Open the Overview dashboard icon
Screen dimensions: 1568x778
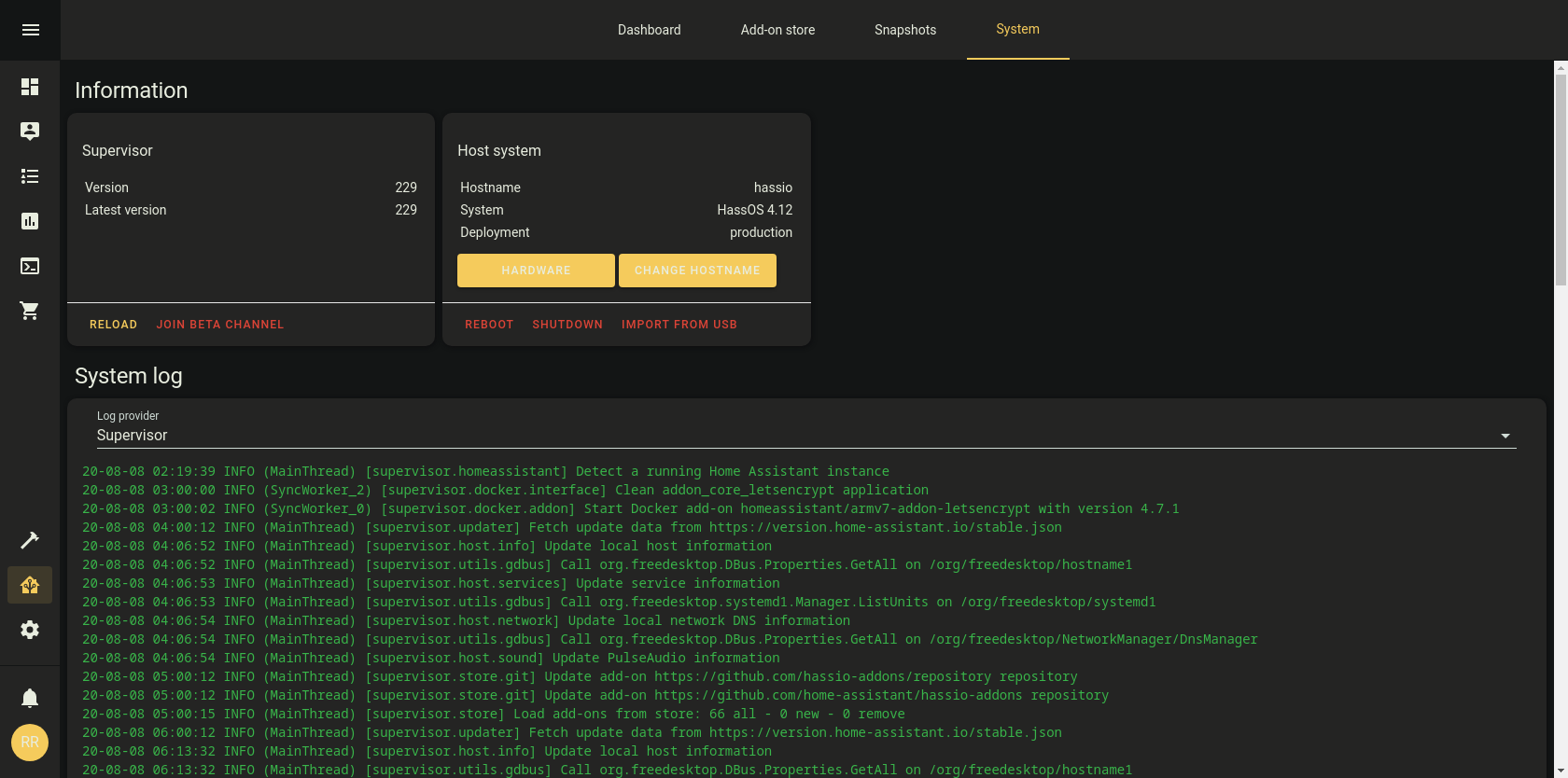(x=30, y=87)
